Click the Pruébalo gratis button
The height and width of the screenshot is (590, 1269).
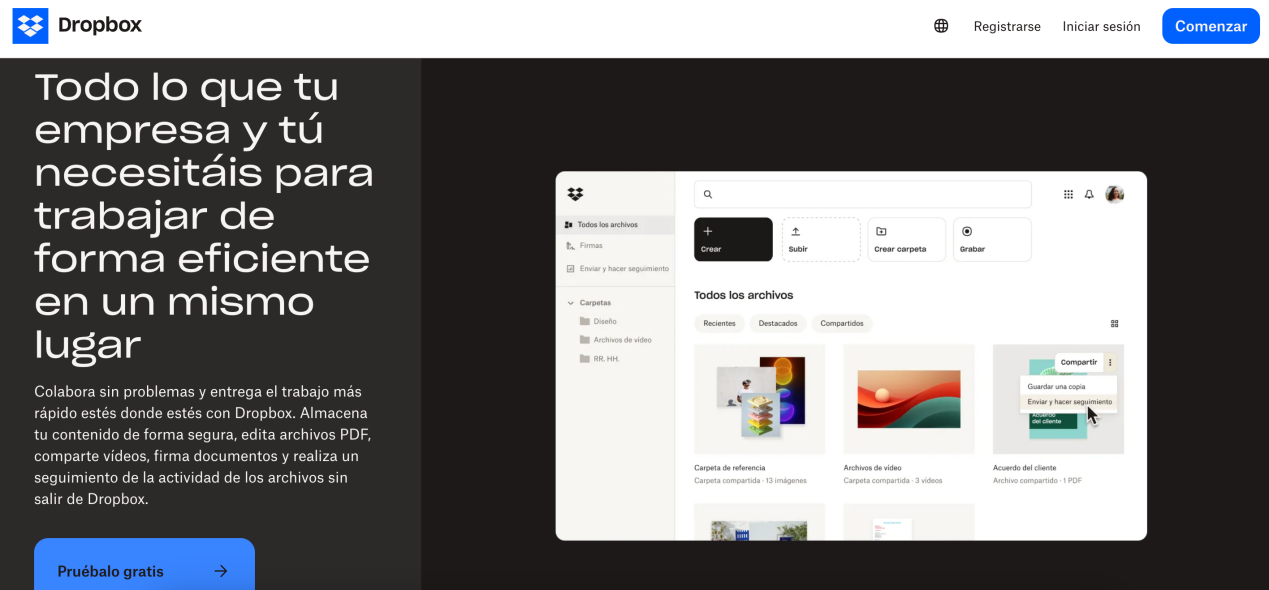(x=144, y=565)
